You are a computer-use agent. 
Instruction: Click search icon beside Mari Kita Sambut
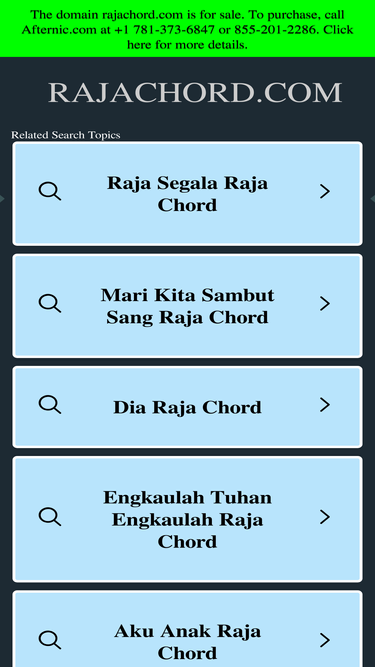[50, 304]
